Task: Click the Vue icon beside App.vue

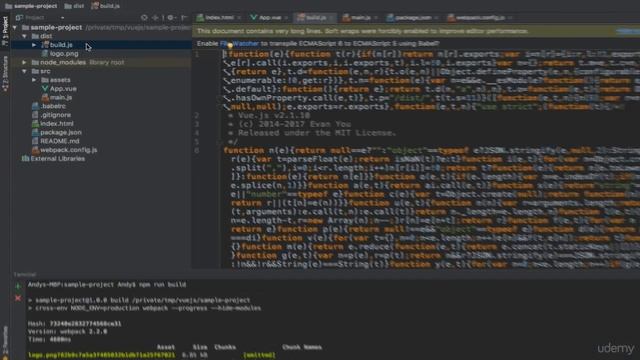Action: 45,89
